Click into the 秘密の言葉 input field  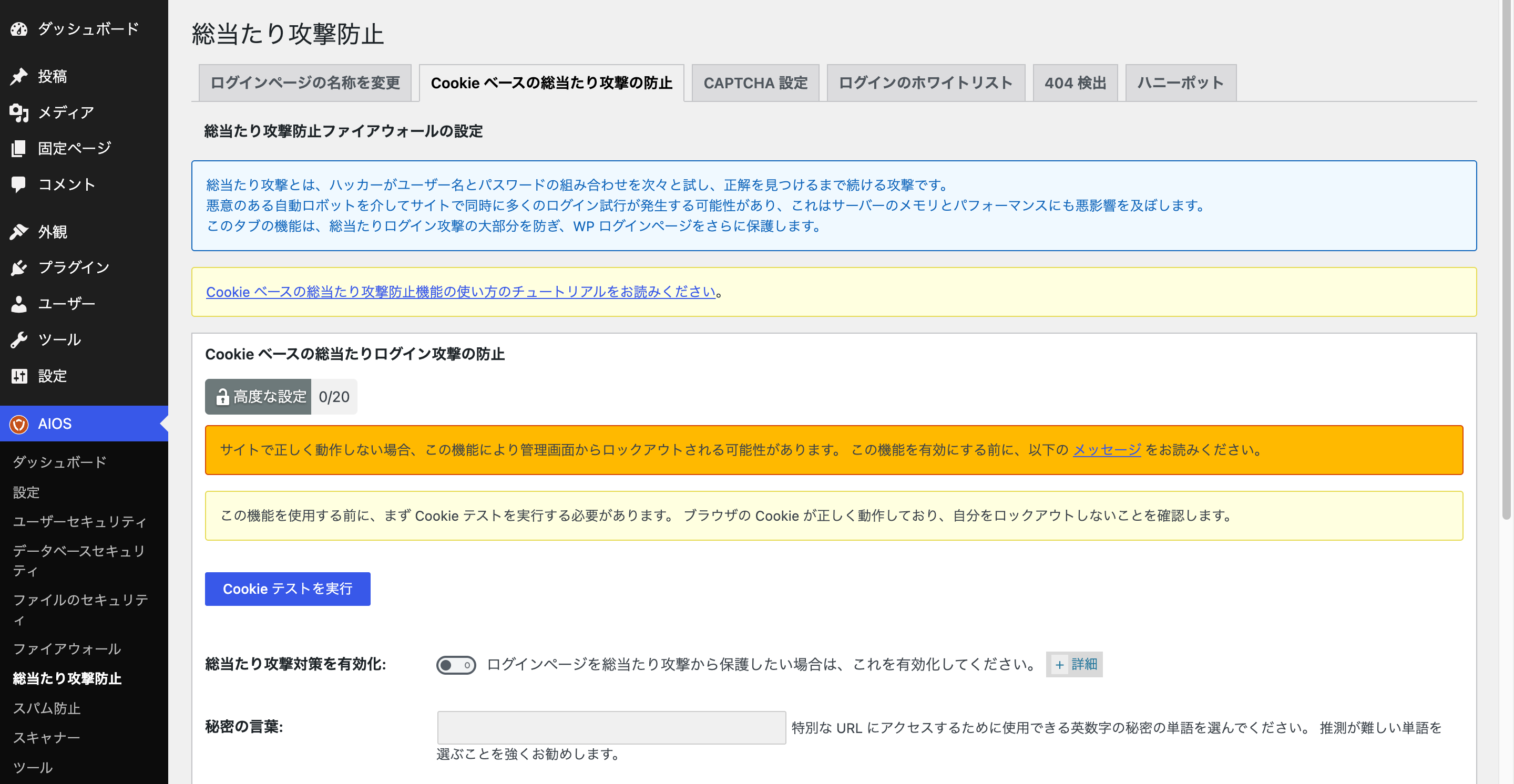coord(611,728)
